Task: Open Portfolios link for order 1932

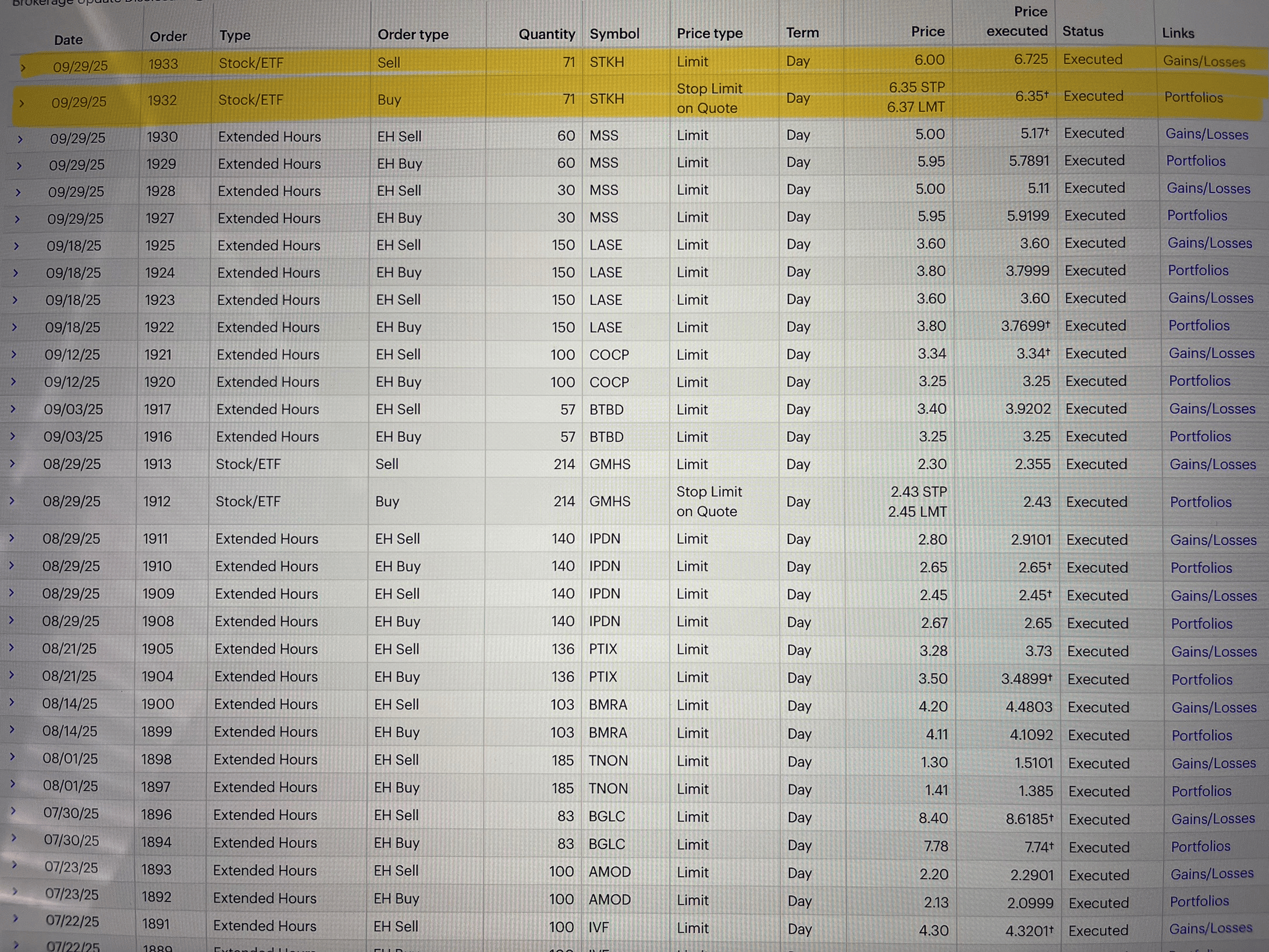Action: pos(1193,98)
